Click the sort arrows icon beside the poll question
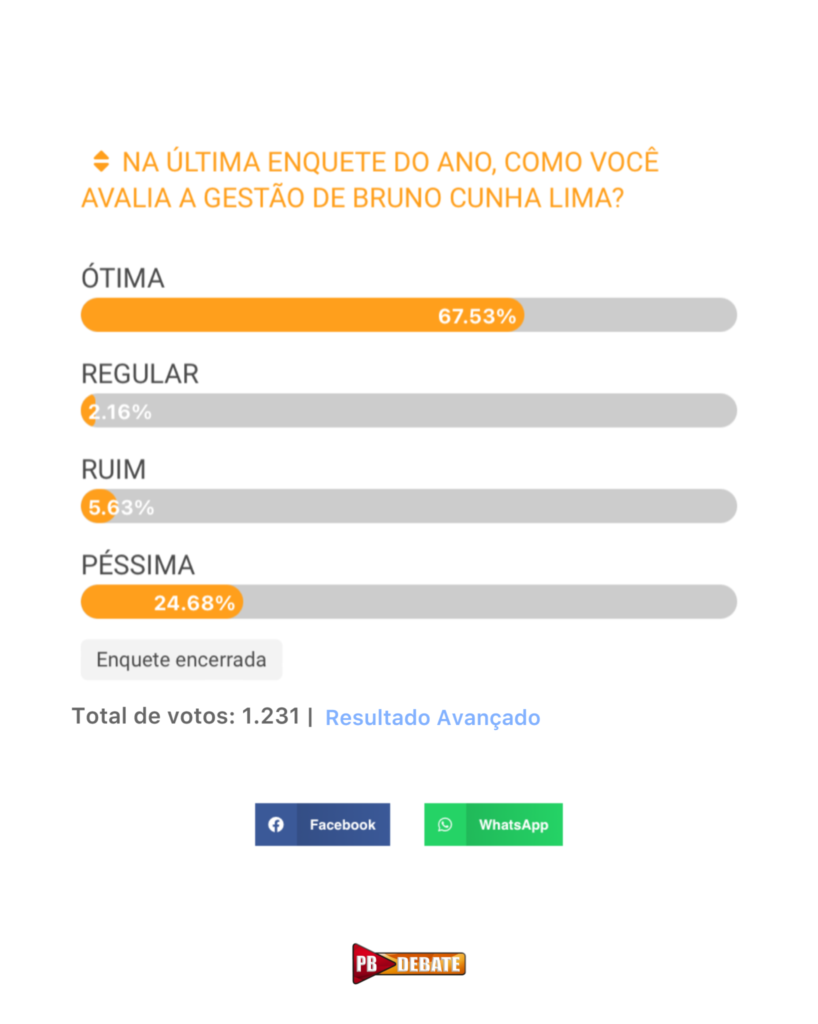The height and width of the screenshot is (1024, 818). [x=100, y=161]
